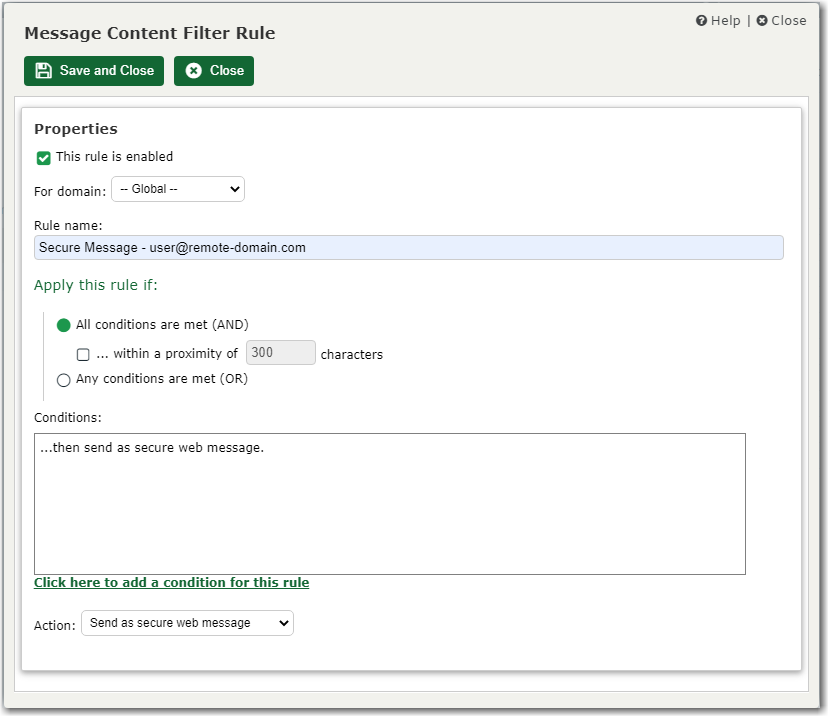Enable the proximity characters checkbox

click(x=84, y=352)
